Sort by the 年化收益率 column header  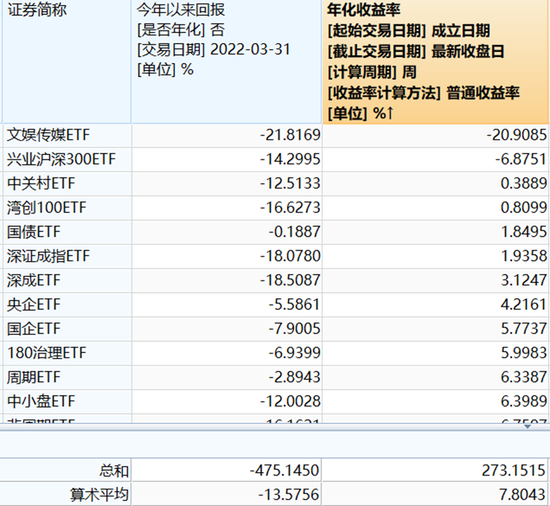tap(435, 61)
